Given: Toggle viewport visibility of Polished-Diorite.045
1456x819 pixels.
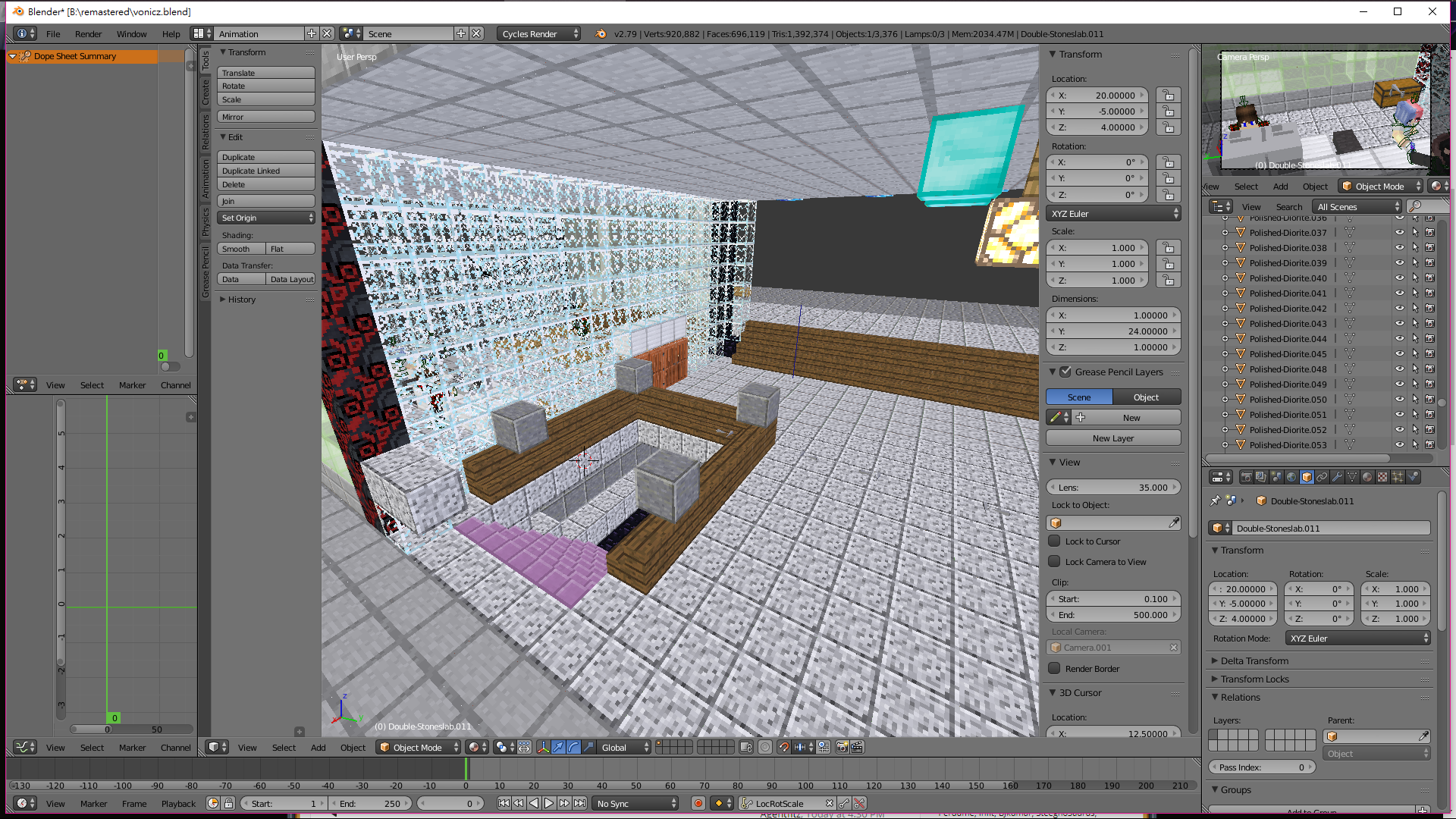Looking at the screenshot, I should click(x=1400, y=354).
